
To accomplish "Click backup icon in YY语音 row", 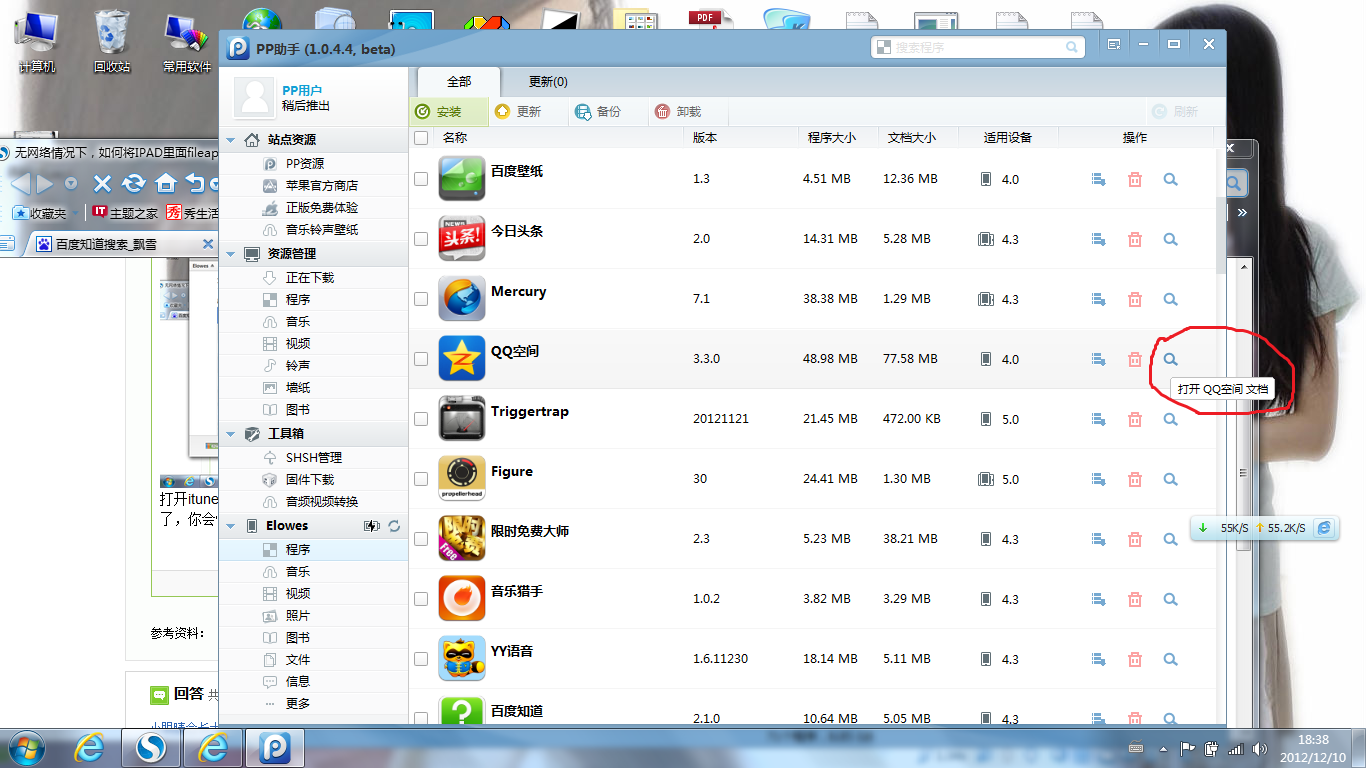I will point(1098,659).
